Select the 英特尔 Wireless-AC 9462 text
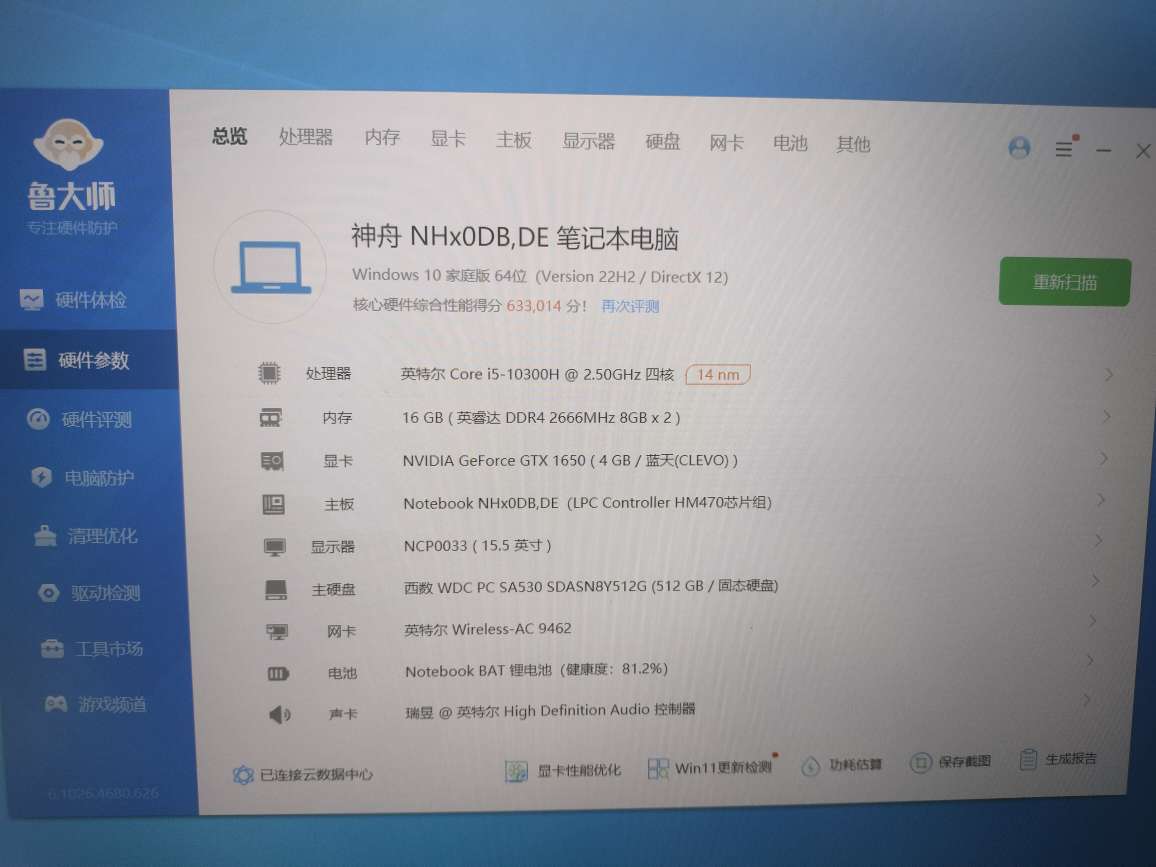 click(x=487, y=629)
